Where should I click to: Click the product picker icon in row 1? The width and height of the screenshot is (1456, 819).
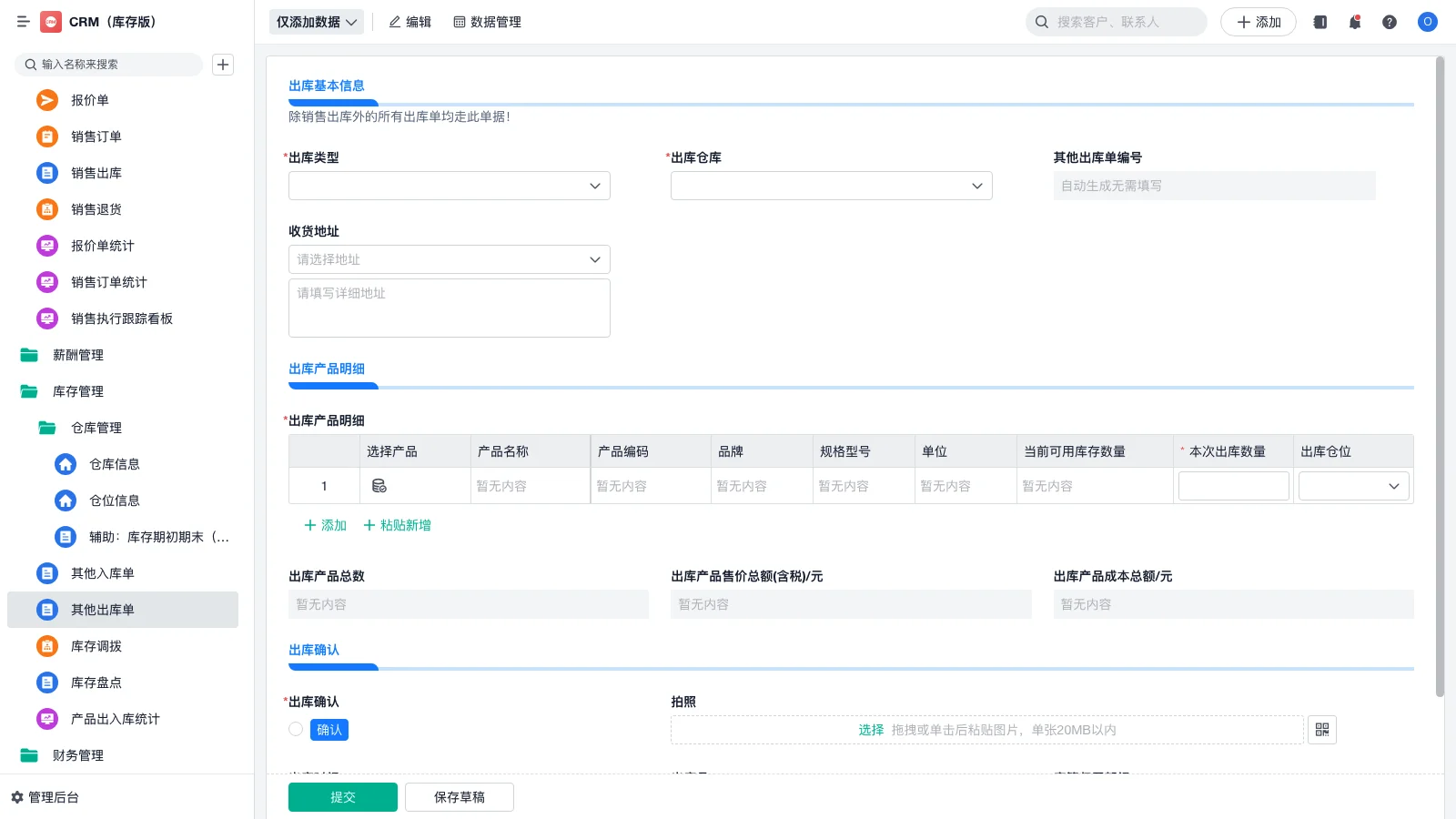pos(379,485)
